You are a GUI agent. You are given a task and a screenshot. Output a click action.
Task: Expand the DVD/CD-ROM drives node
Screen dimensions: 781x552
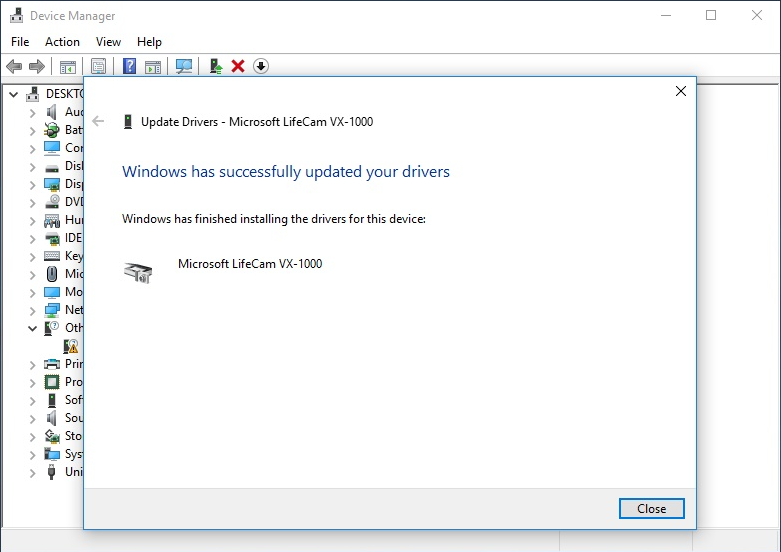click(32, 203)
